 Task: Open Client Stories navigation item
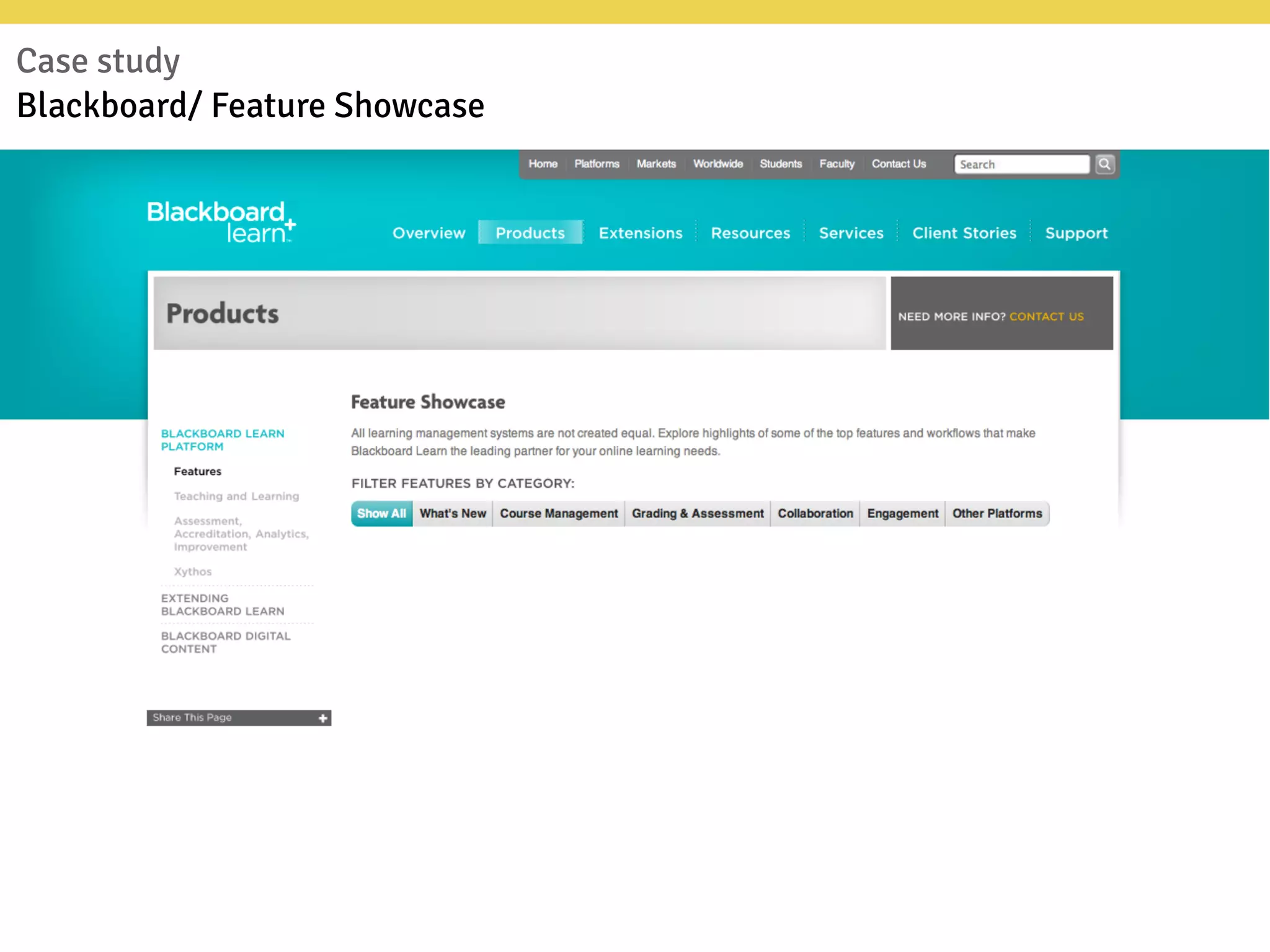click(x=964, y=233)
